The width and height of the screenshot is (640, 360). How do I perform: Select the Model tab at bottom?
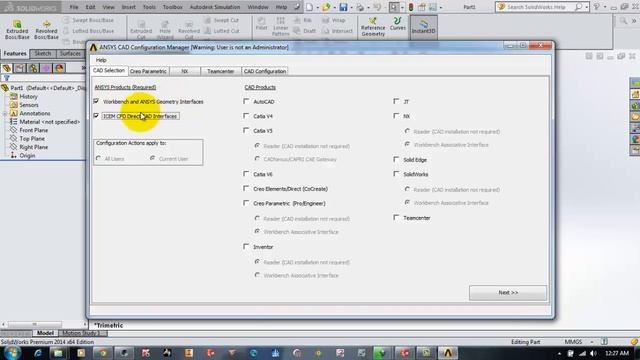[x=45, y=333]
